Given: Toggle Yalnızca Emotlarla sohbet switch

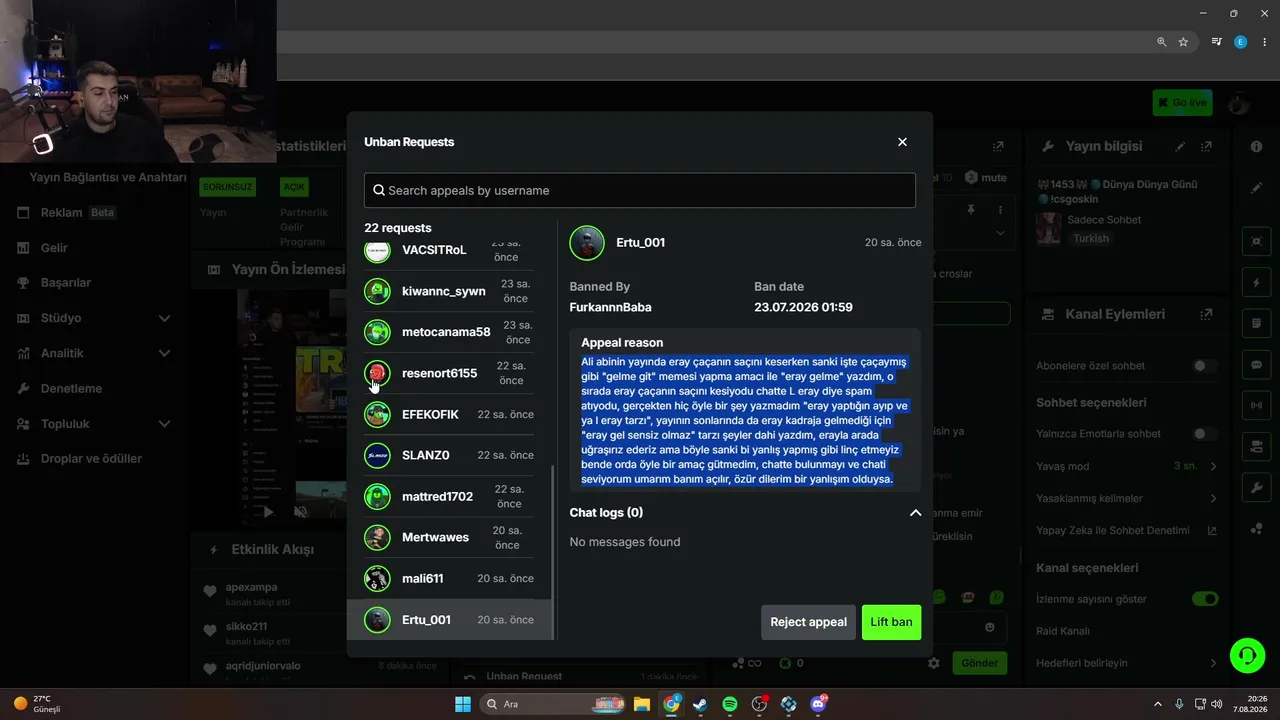Looking at the screenshot, I should point(1205,434).
